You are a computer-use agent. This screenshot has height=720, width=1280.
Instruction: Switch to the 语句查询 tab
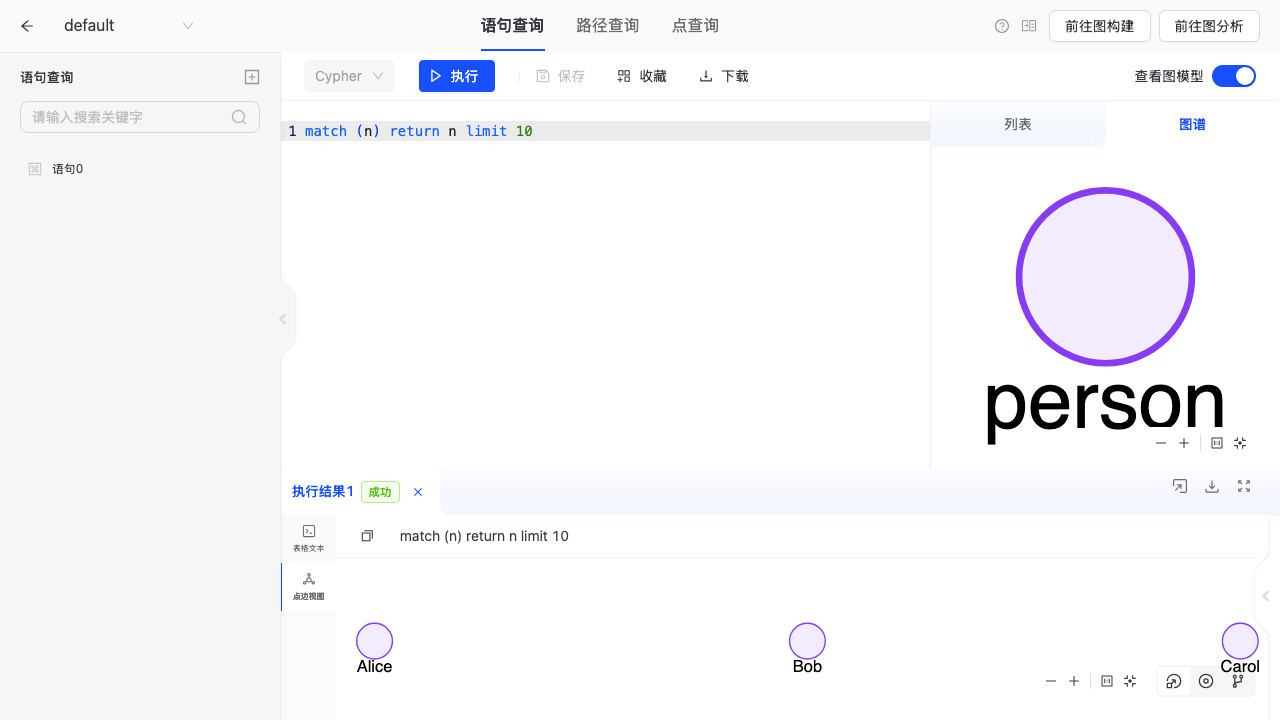[x=512, y=26]
